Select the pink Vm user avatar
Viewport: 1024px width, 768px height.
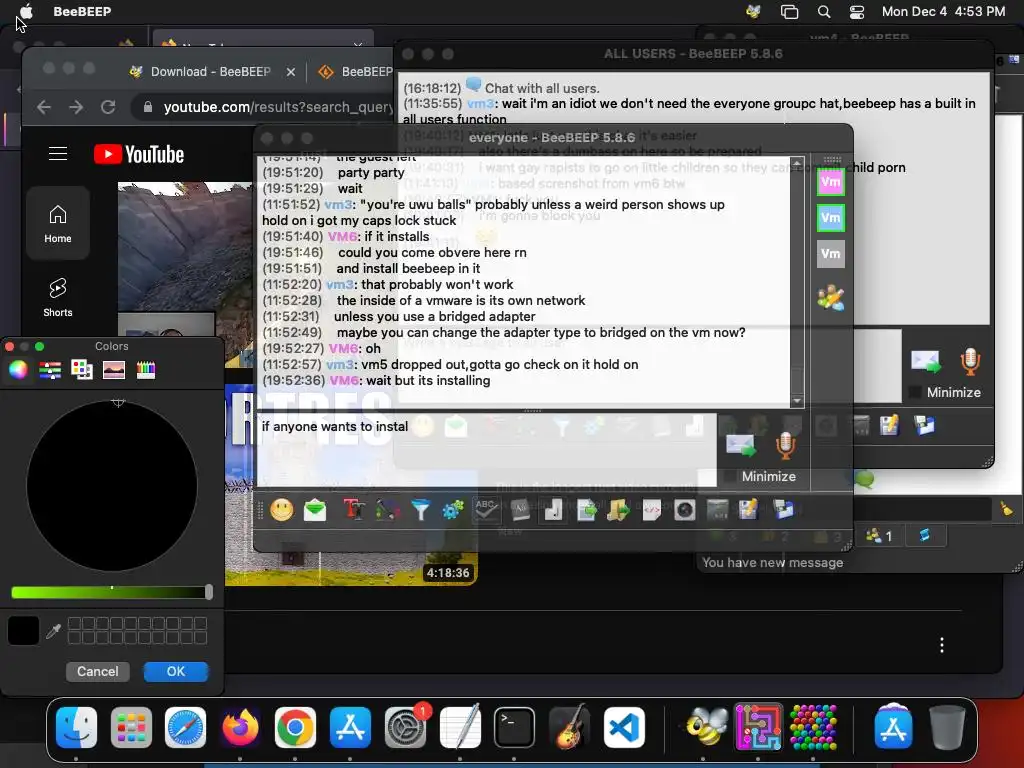(x=831, y=182)
